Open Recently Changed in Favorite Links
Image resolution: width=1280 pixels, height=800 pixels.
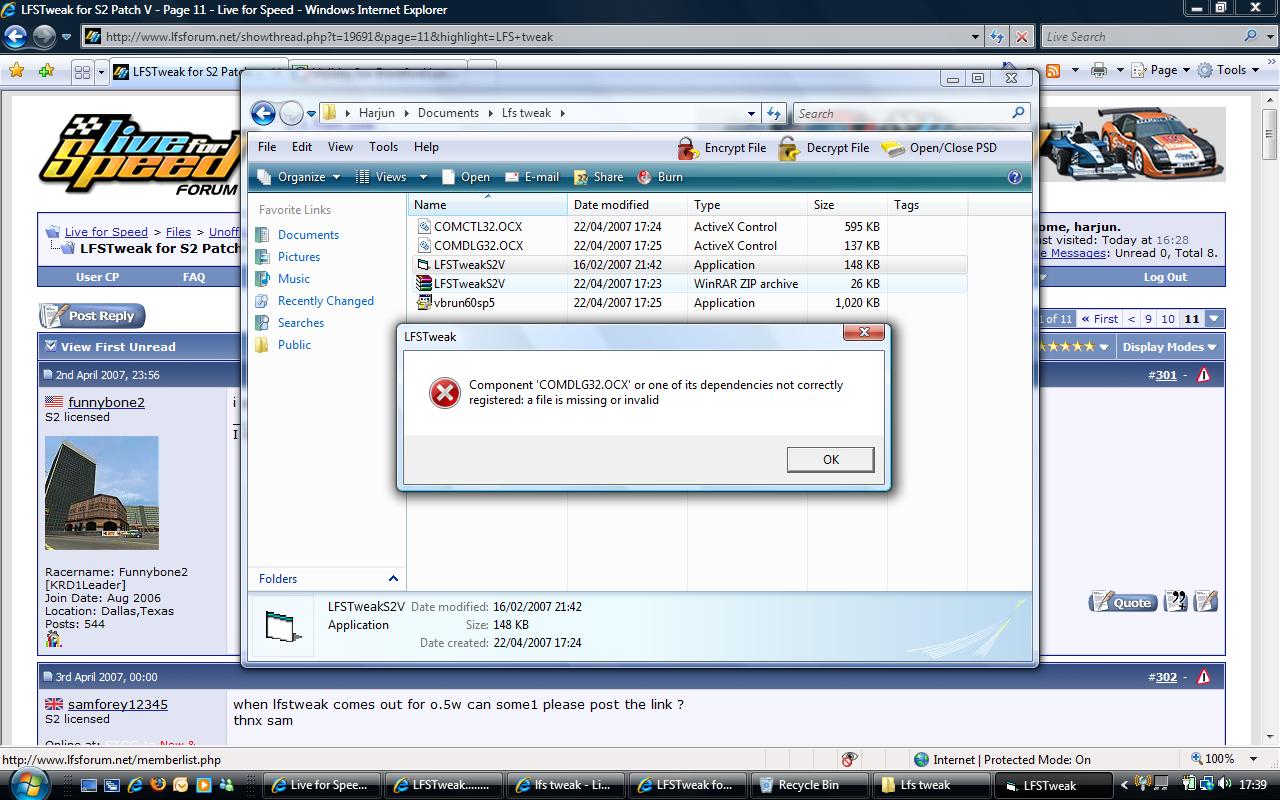click(x=325, y=300)
